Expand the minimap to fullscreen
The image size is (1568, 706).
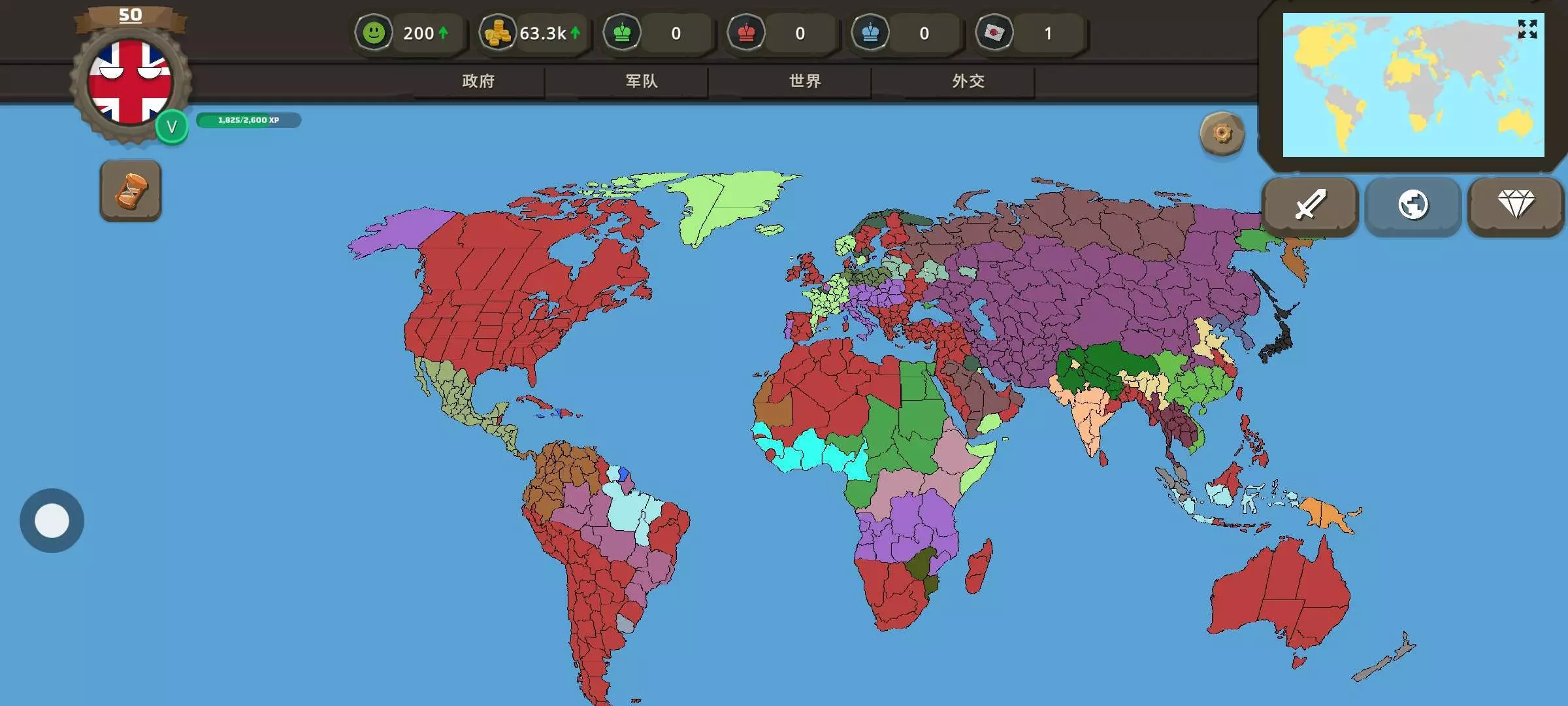tap(1527, 29)
